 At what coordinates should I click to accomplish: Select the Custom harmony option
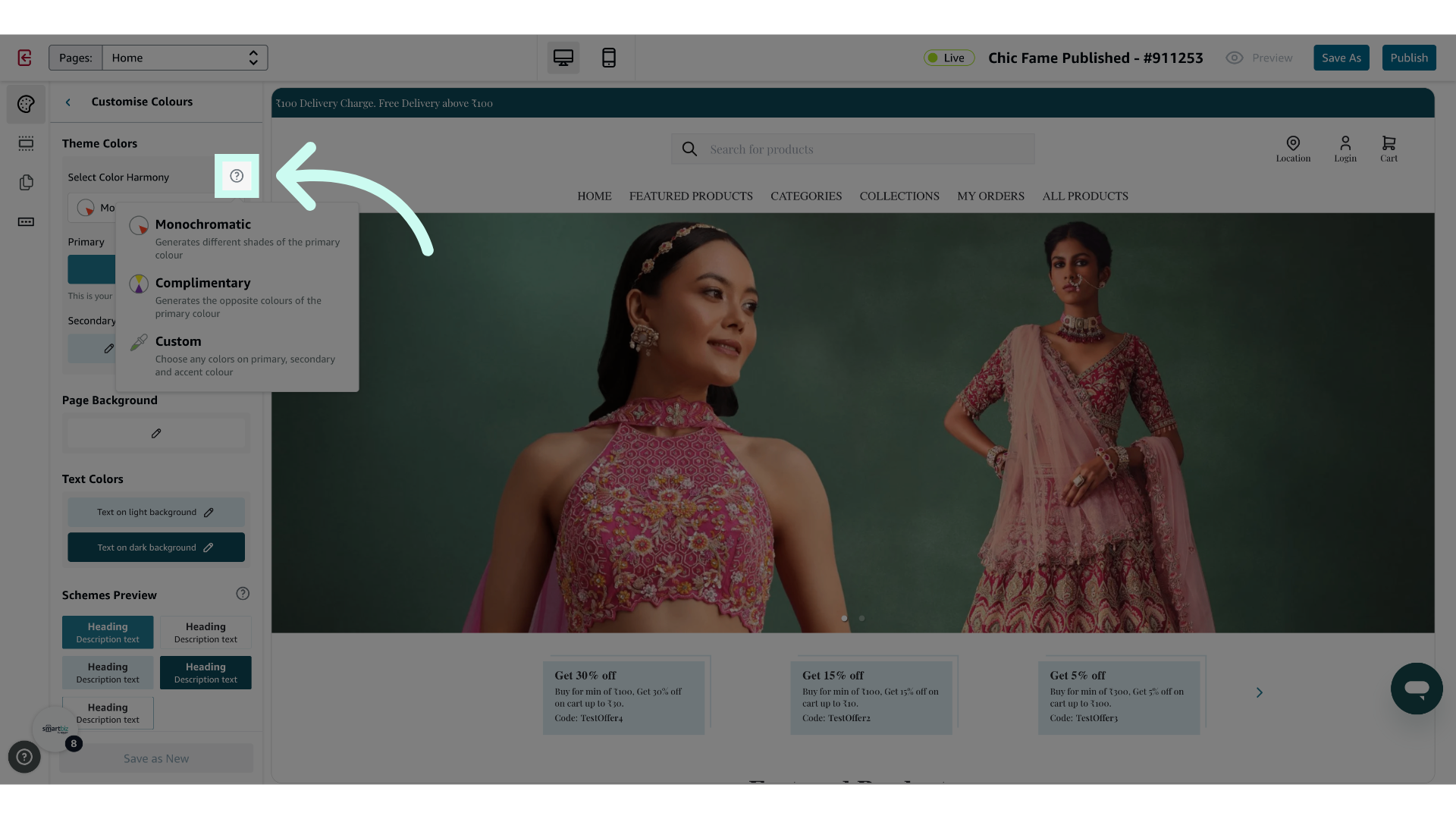(236, 356)
